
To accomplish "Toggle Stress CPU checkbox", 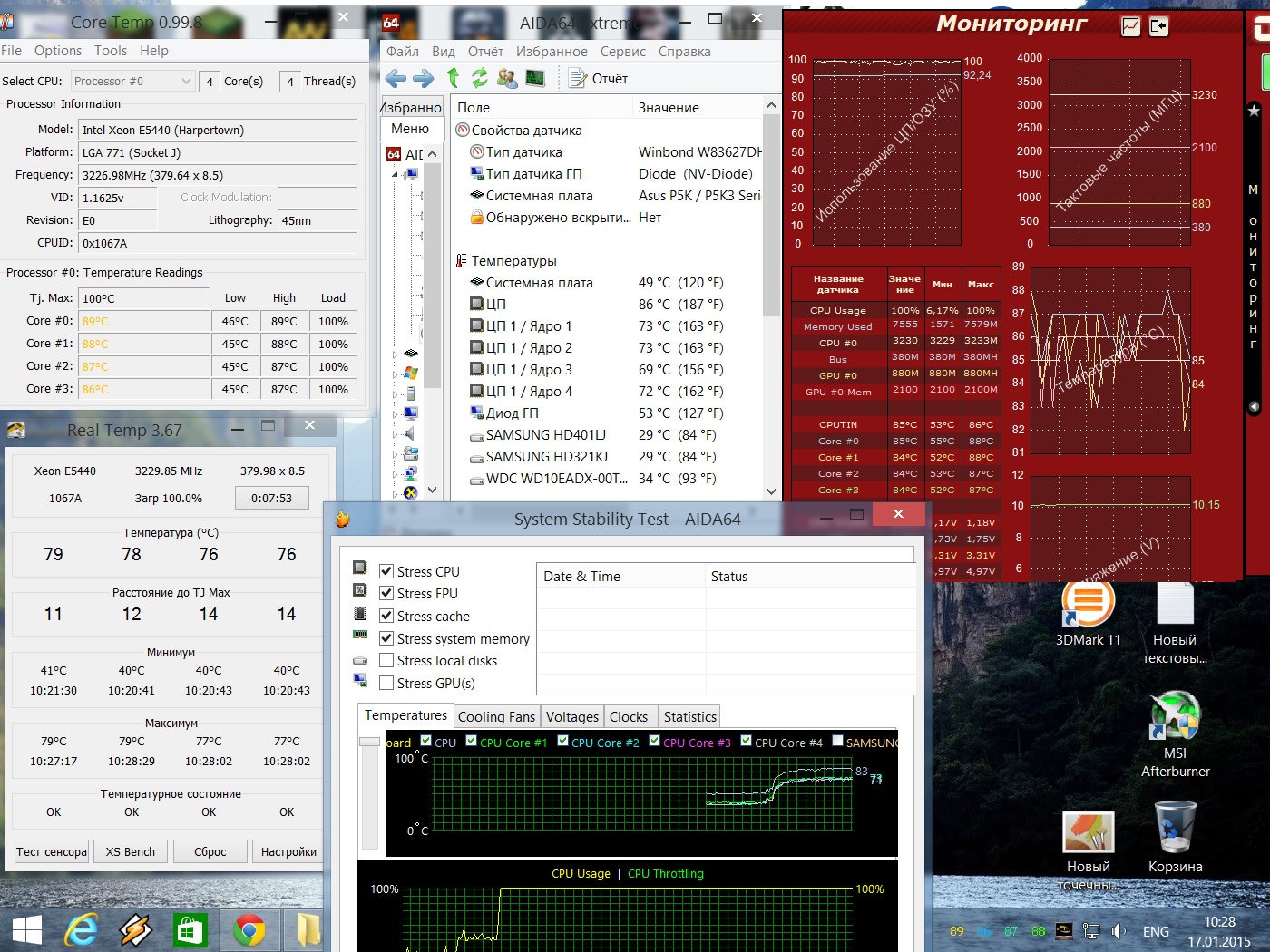I will point(386,571).
